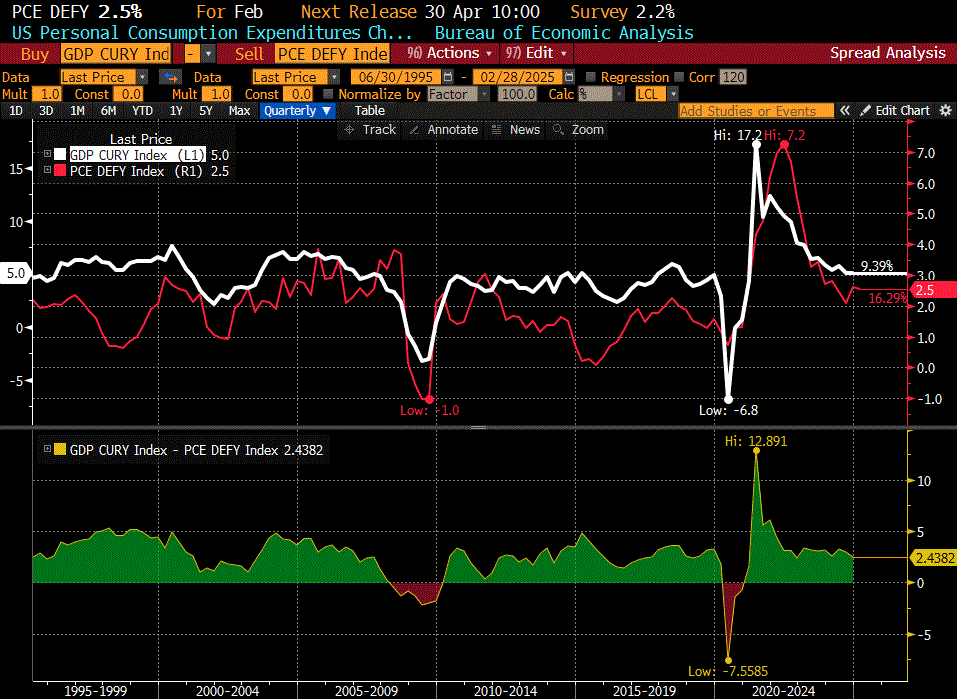Click the Spread Analysis title text
The height and width of the screenshot is (699, 957).
point(888,53)
